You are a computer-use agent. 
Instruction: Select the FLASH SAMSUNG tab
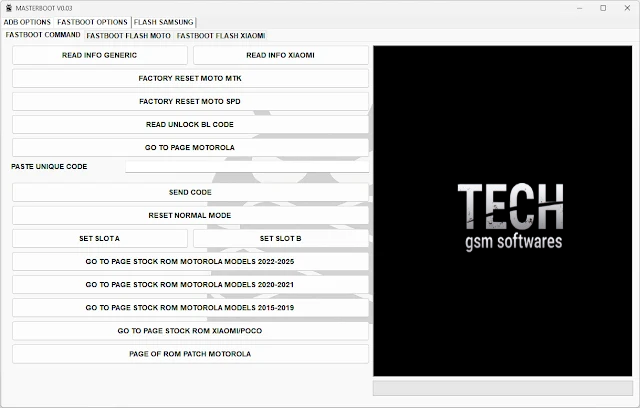point(163,22)
